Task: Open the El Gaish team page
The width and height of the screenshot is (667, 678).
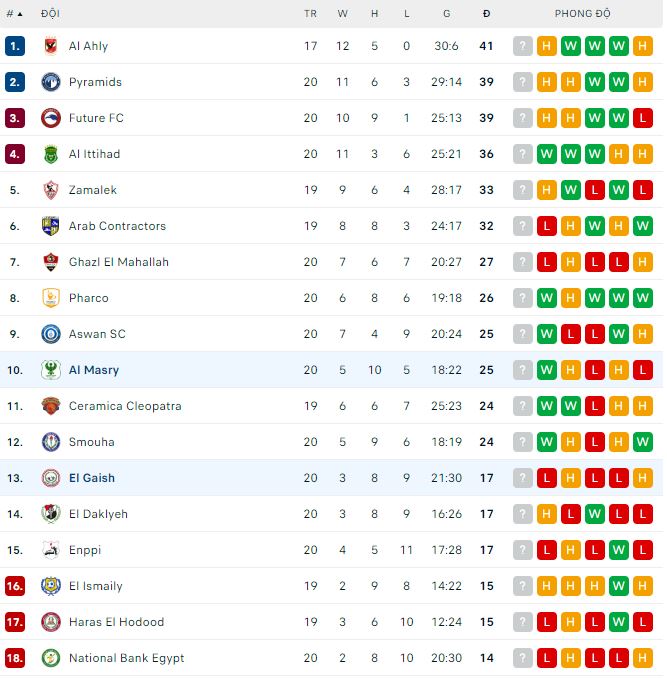Action: click(x=92, y=478)
